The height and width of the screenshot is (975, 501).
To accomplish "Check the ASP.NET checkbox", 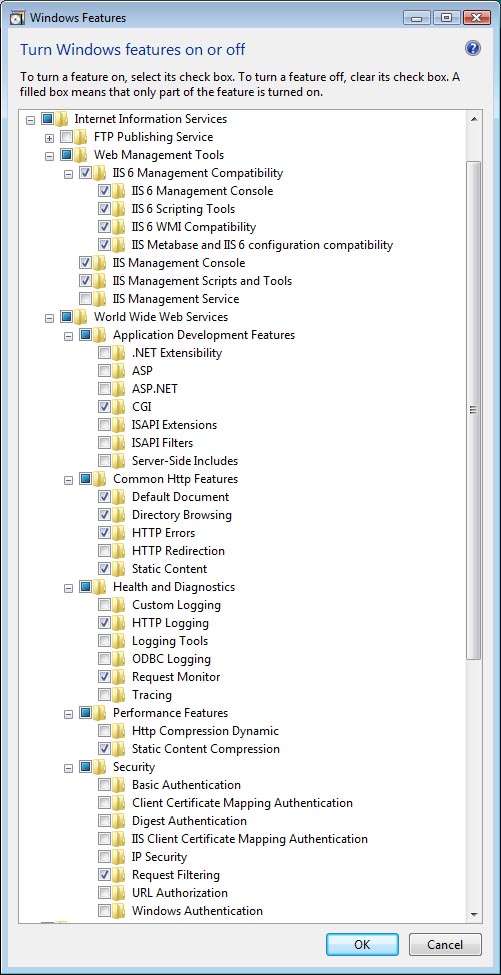I will point(104,389).
